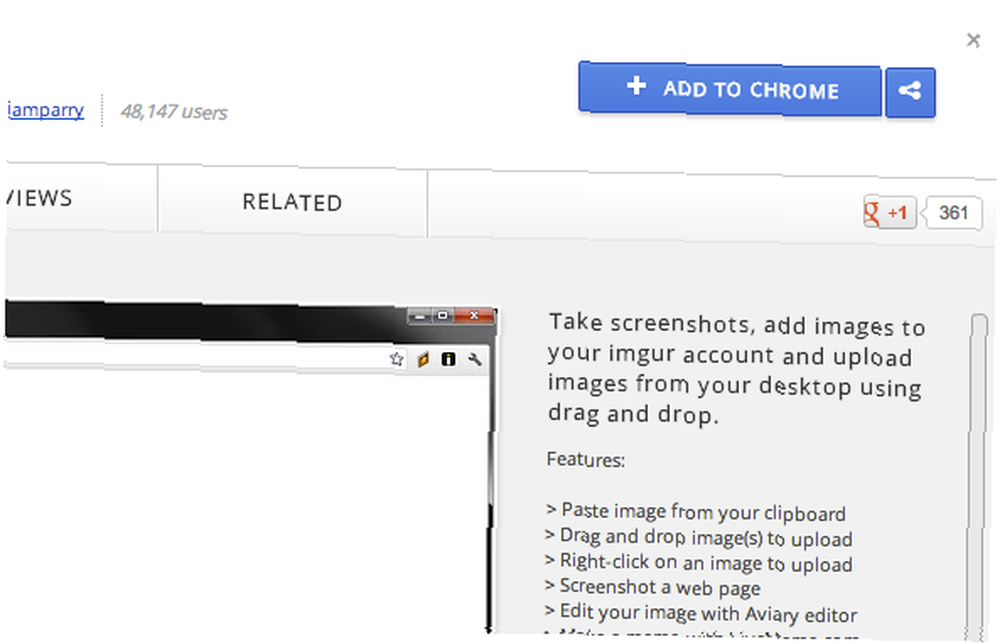Click the 361 plus-one count bubble
The image size is (1000, 644).
tap(953, 212)
